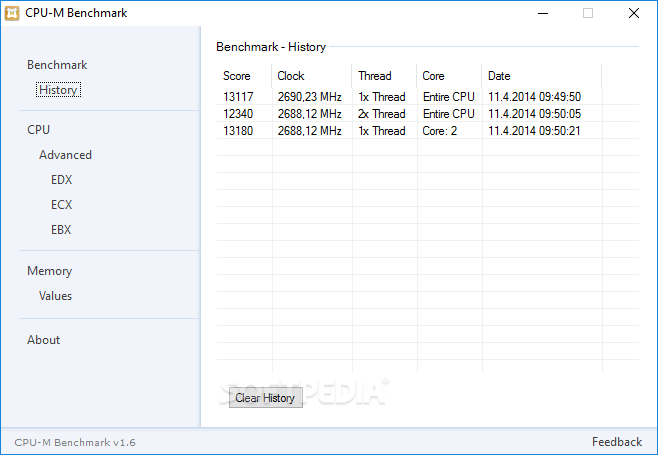Show the memory Values page
Image resolution: width=658 pixels, height=455 pixels.
pos(55,296)
